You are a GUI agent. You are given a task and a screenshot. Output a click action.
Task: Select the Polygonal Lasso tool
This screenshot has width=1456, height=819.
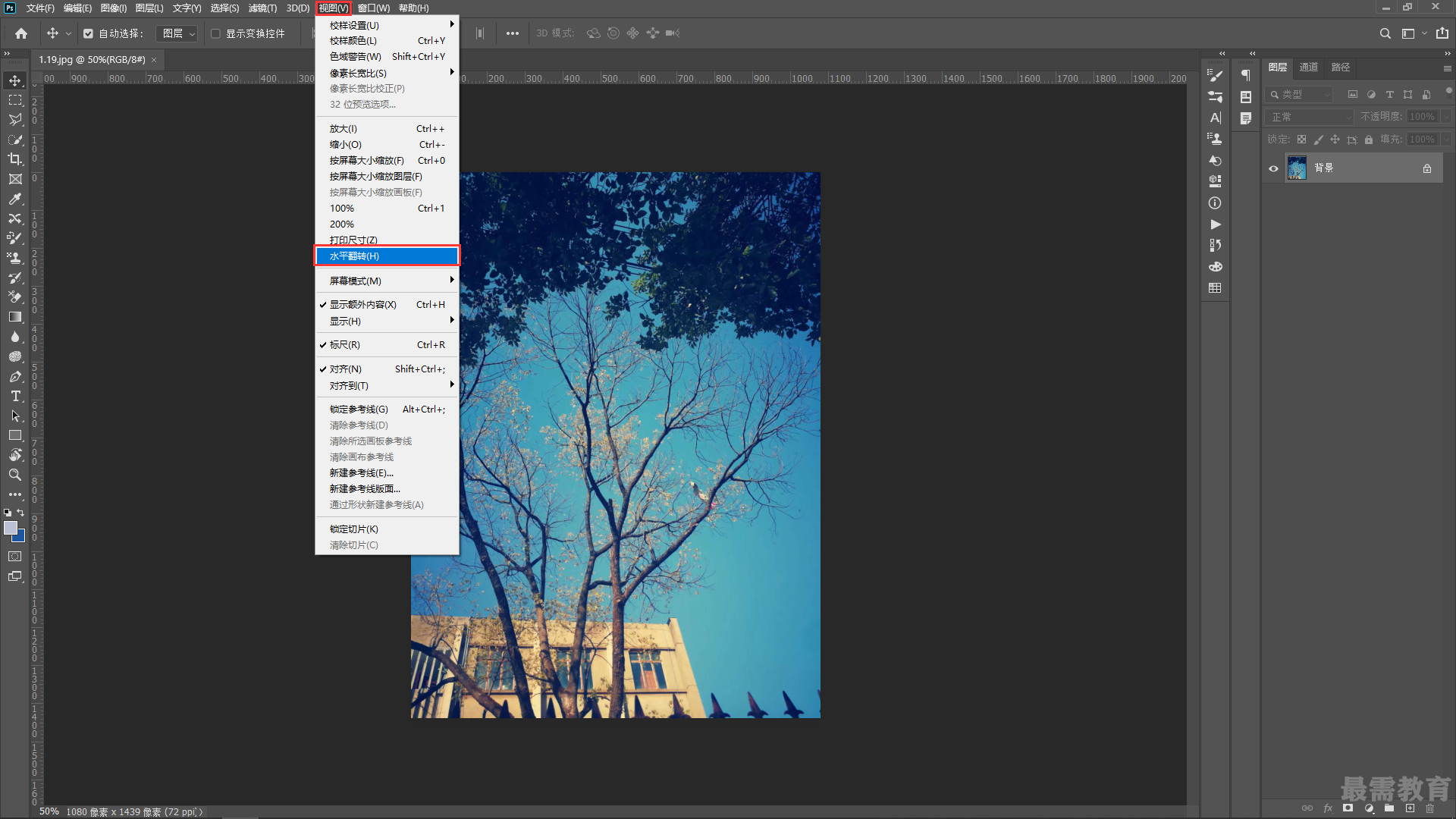(x=15, y=120)
